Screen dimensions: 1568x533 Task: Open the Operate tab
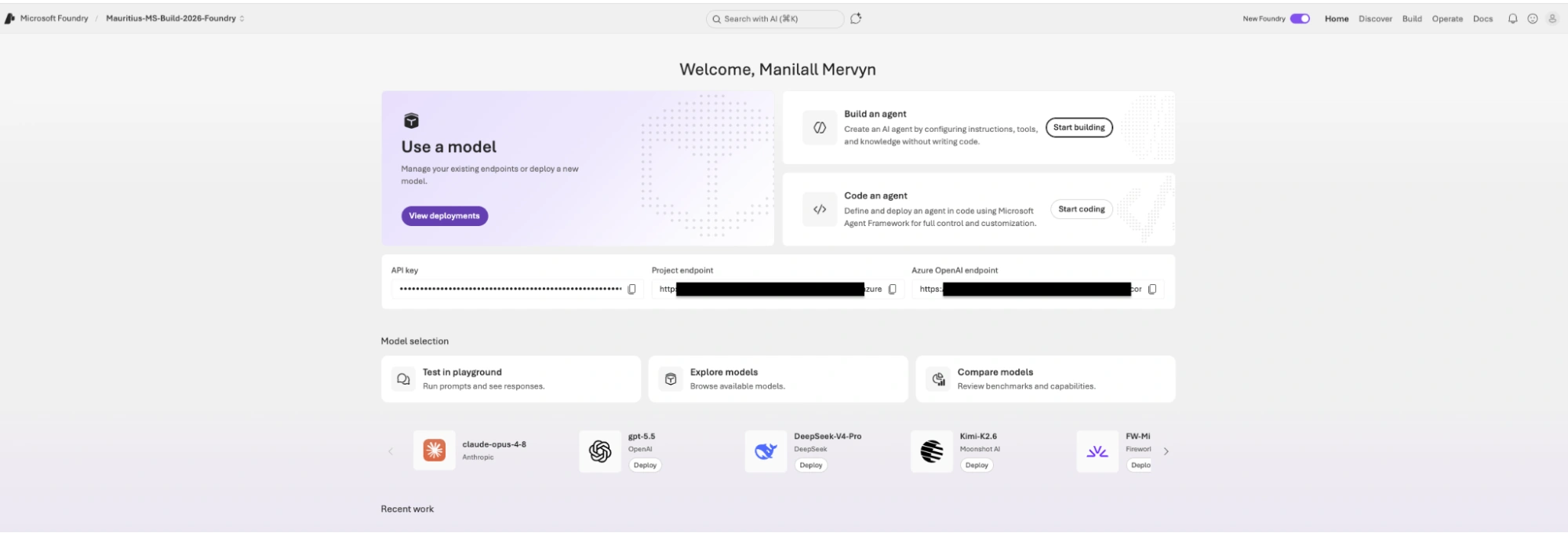pyautogui.click(x=1447, y=19)
